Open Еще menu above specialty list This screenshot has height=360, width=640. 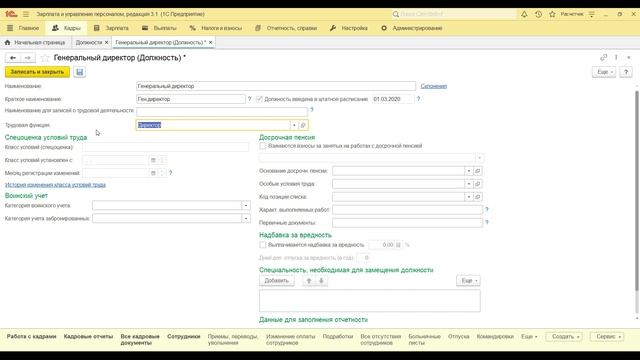click(x=469, y=281)
